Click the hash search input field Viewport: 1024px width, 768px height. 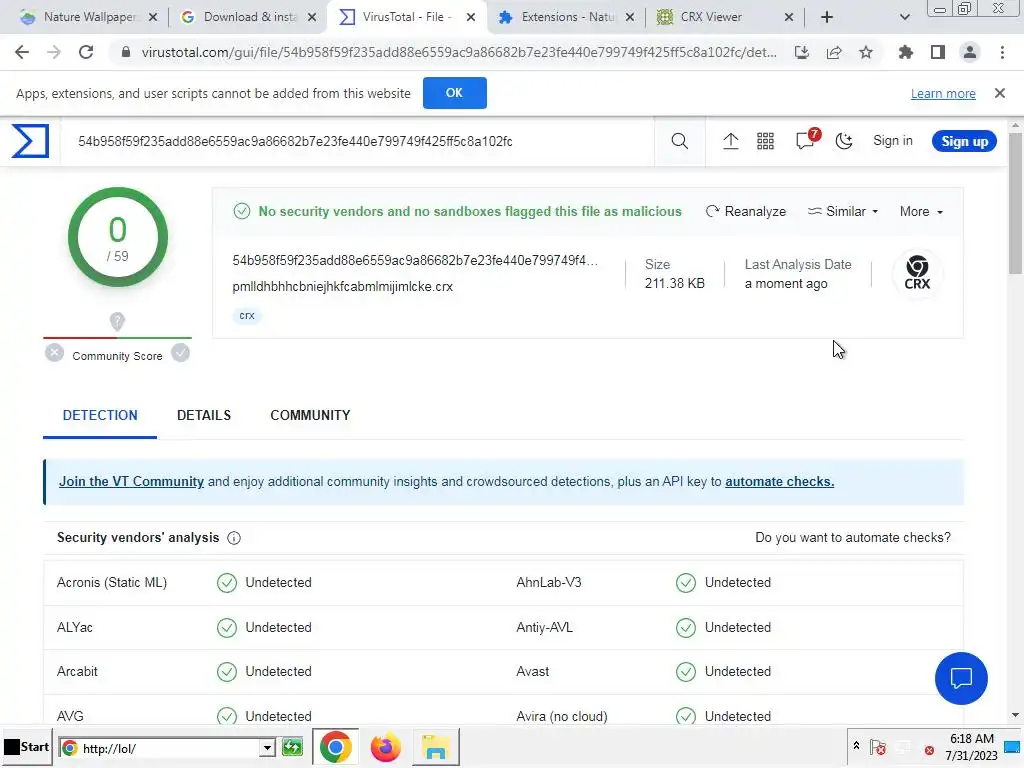358,141
